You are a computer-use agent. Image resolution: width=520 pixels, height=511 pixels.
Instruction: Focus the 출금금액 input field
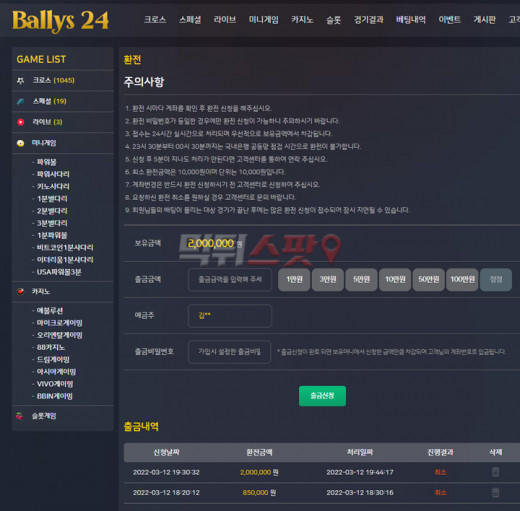(x=230, y=279)
